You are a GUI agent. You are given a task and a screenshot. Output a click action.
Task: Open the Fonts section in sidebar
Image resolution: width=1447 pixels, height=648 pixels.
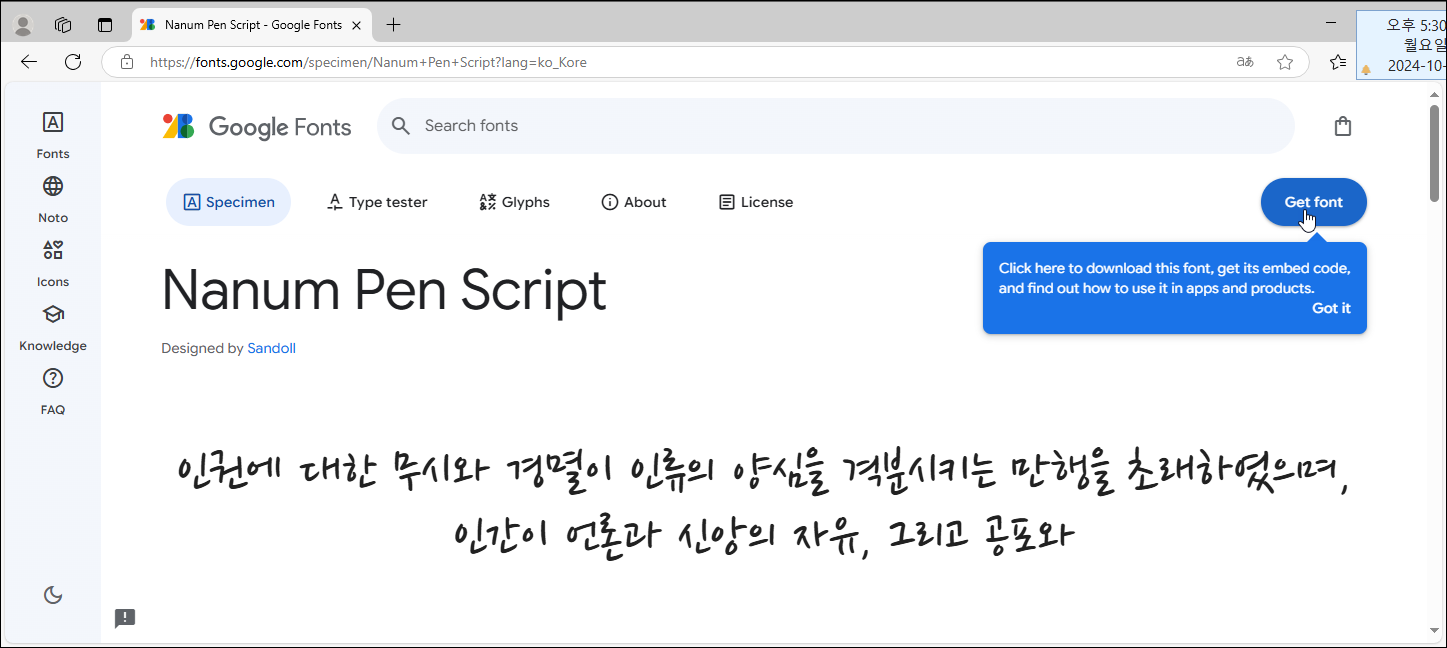(53, 135)
